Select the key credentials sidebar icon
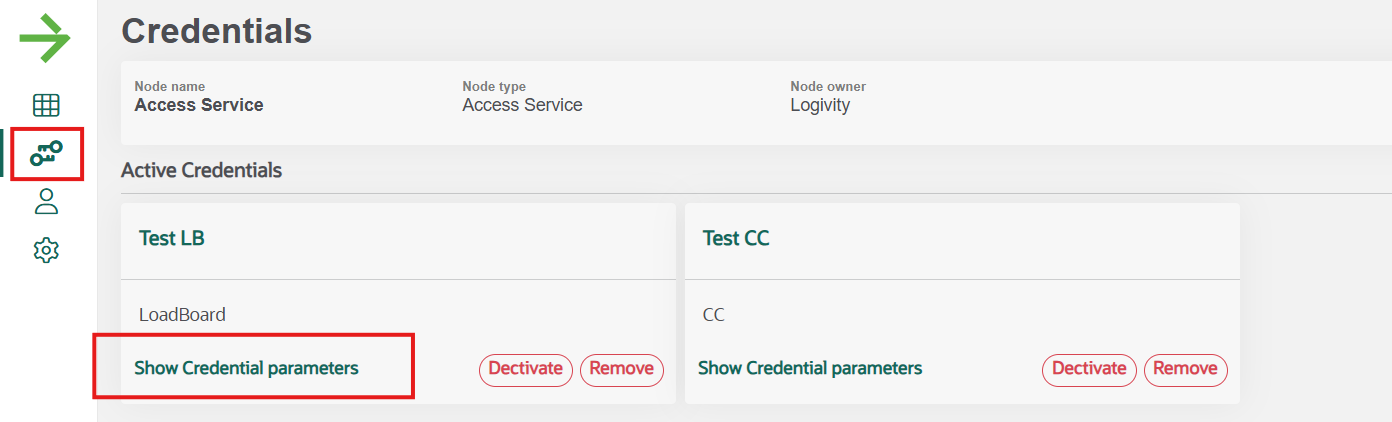 pos(46,153)
